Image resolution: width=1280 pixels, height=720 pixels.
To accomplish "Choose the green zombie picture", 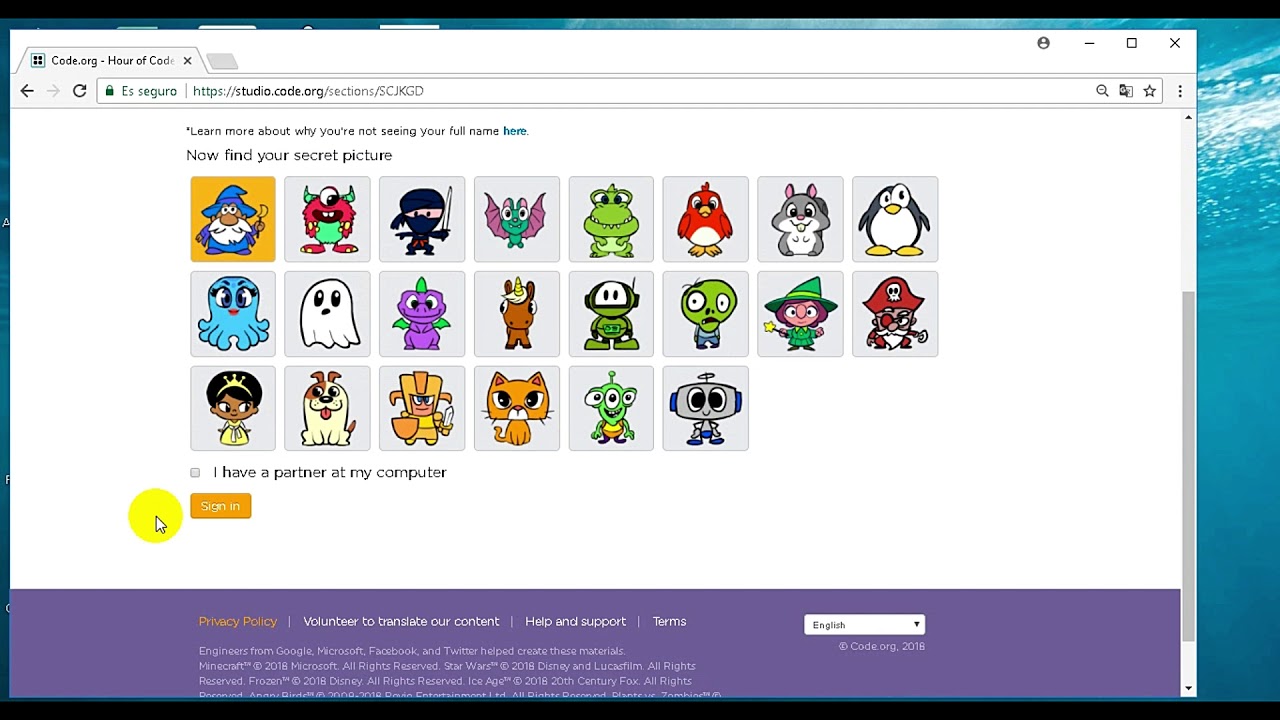I will point(705,314).
